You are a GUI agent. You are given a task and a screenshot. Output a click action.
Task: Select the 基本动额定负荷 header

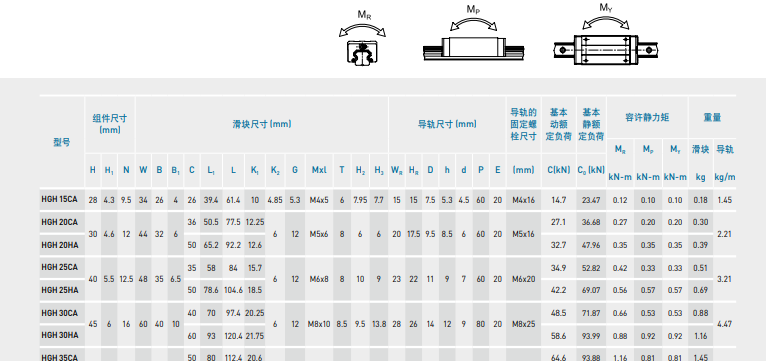(x=558, y=124)
